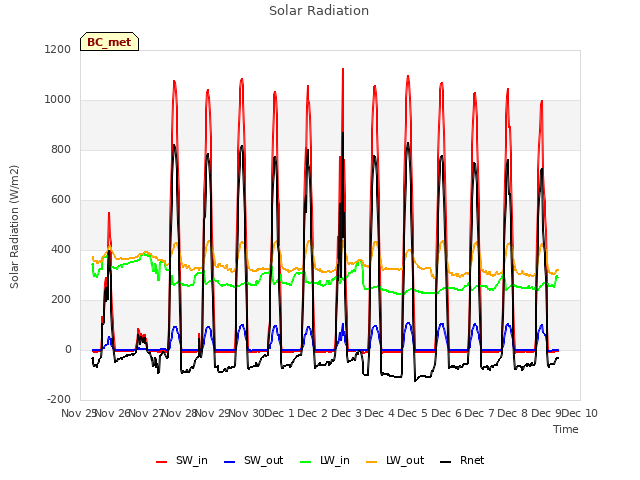This screenshot has height=480, width=640.
Task: Click the tallest SW_in spike near Dec 3
Action: point(343,69)
